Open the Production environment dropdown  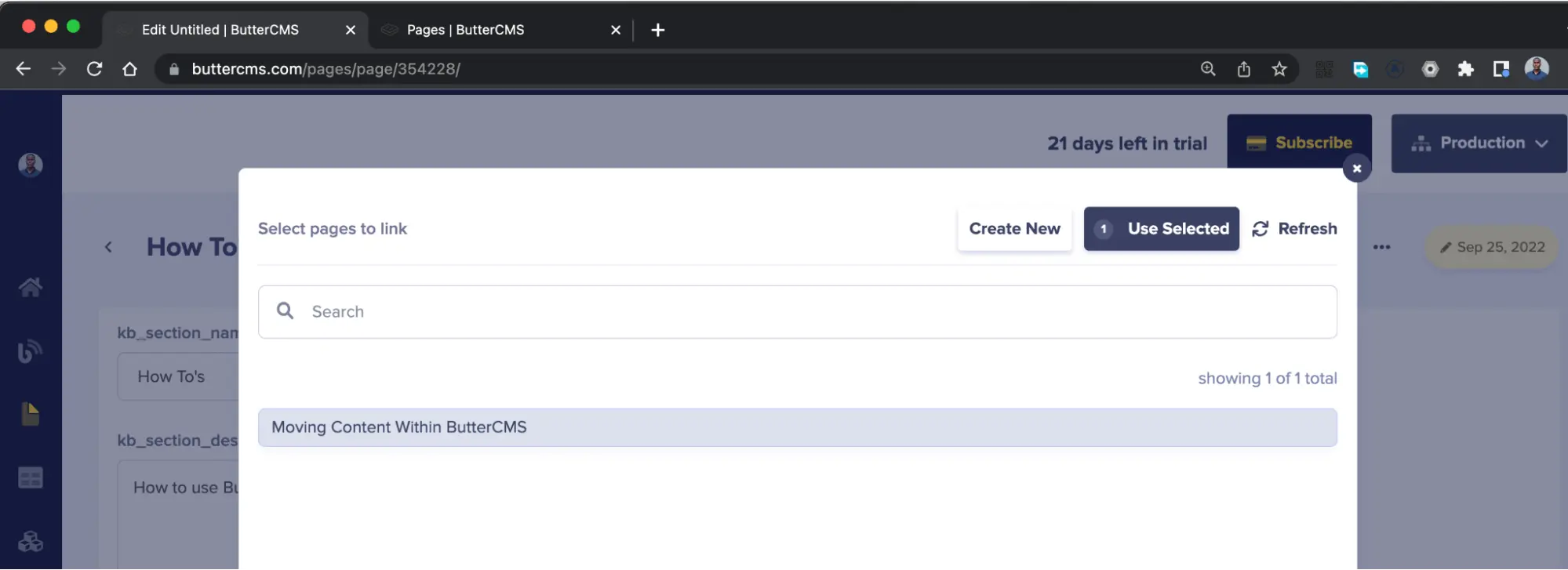(1479, 143)
